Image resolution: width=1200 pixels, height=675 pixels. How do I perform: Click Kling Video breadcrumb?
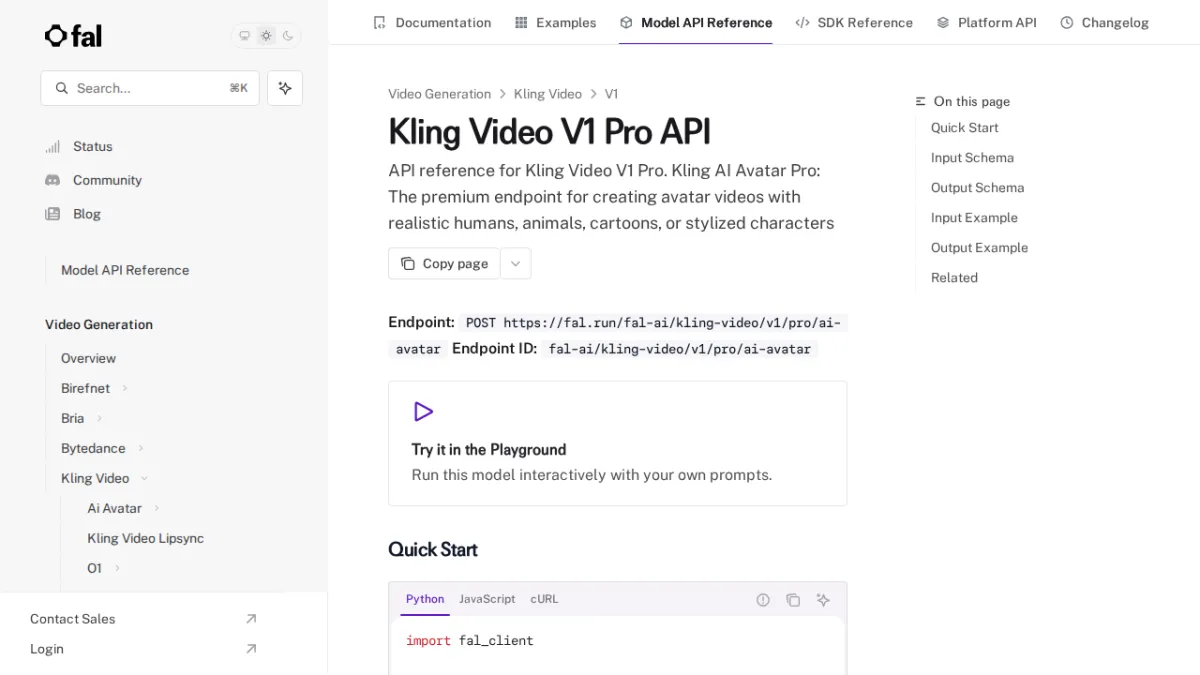(547, 94)
